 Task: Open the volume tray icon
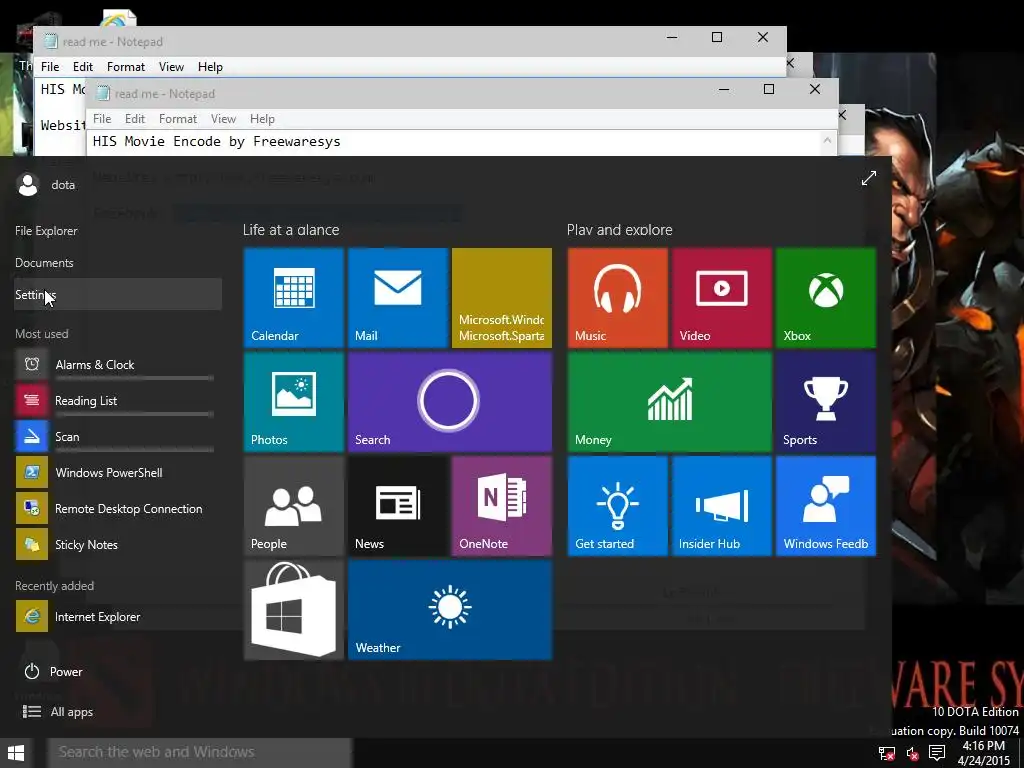912,753
